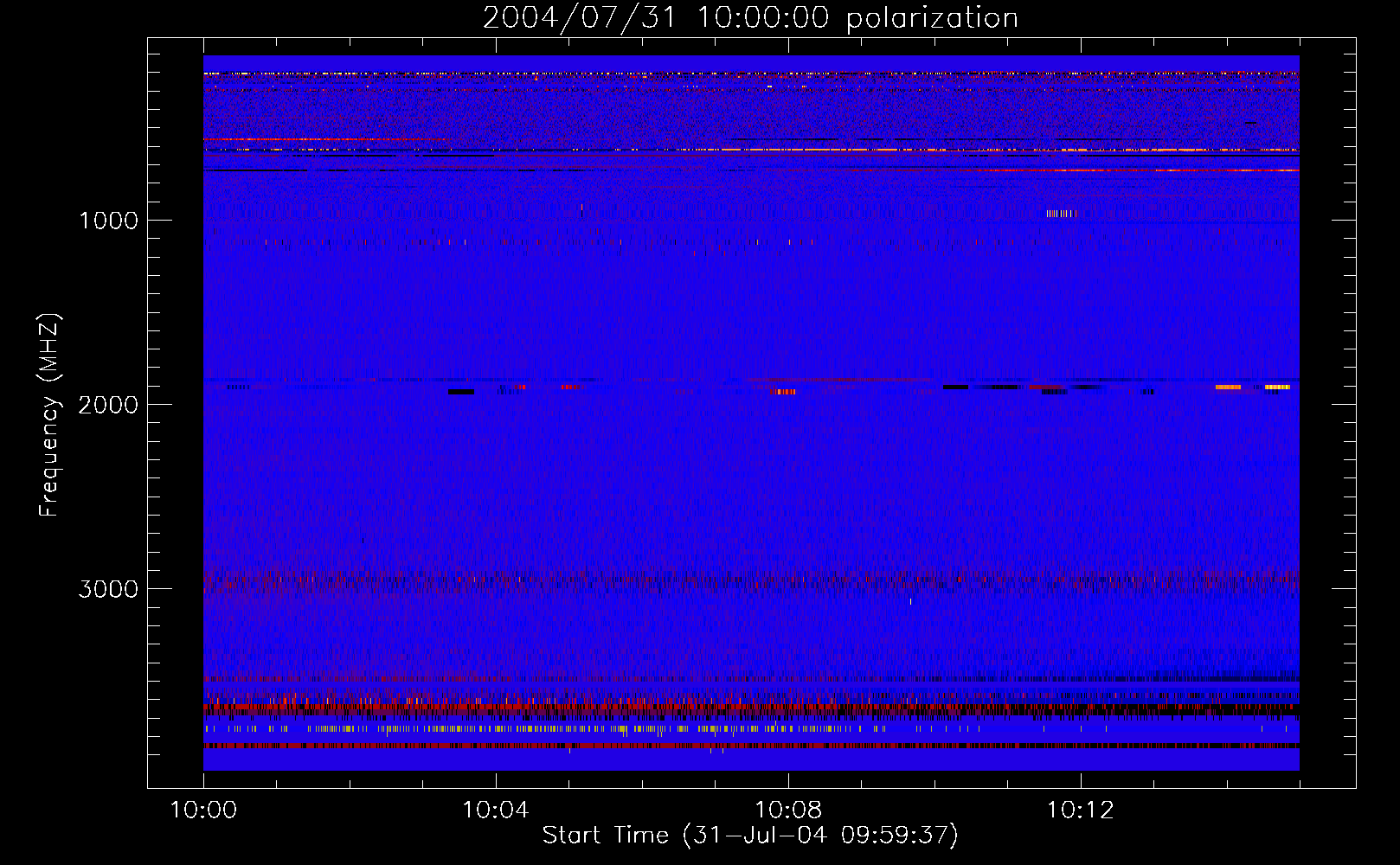Click the '10:12' time tick label
The height and width of the screenshot is (865, 1400).
1080,811
